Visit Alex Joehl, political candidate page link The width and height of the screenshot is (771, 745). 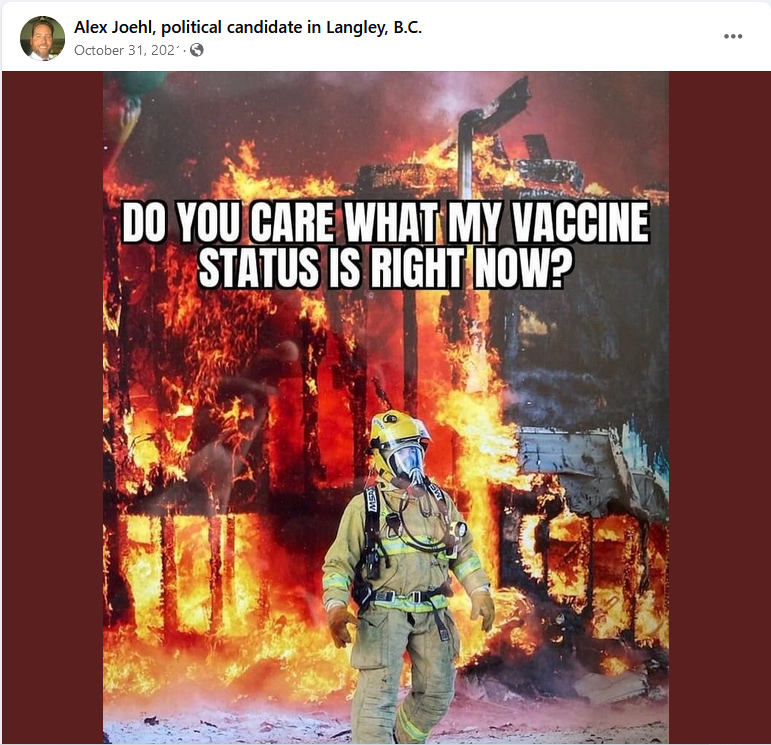(x=248, y=27)
